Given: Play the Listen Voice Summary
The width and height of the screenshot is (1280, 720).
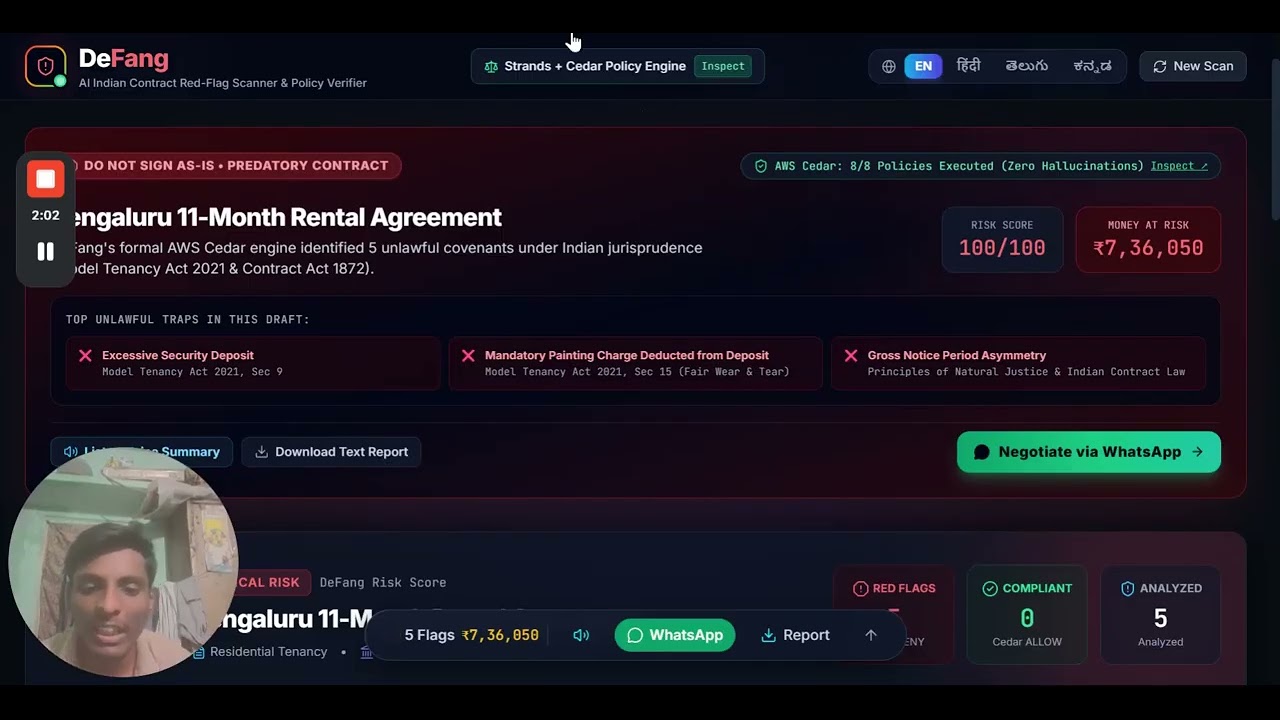Looking at the screenshot, I should point(141,452).
